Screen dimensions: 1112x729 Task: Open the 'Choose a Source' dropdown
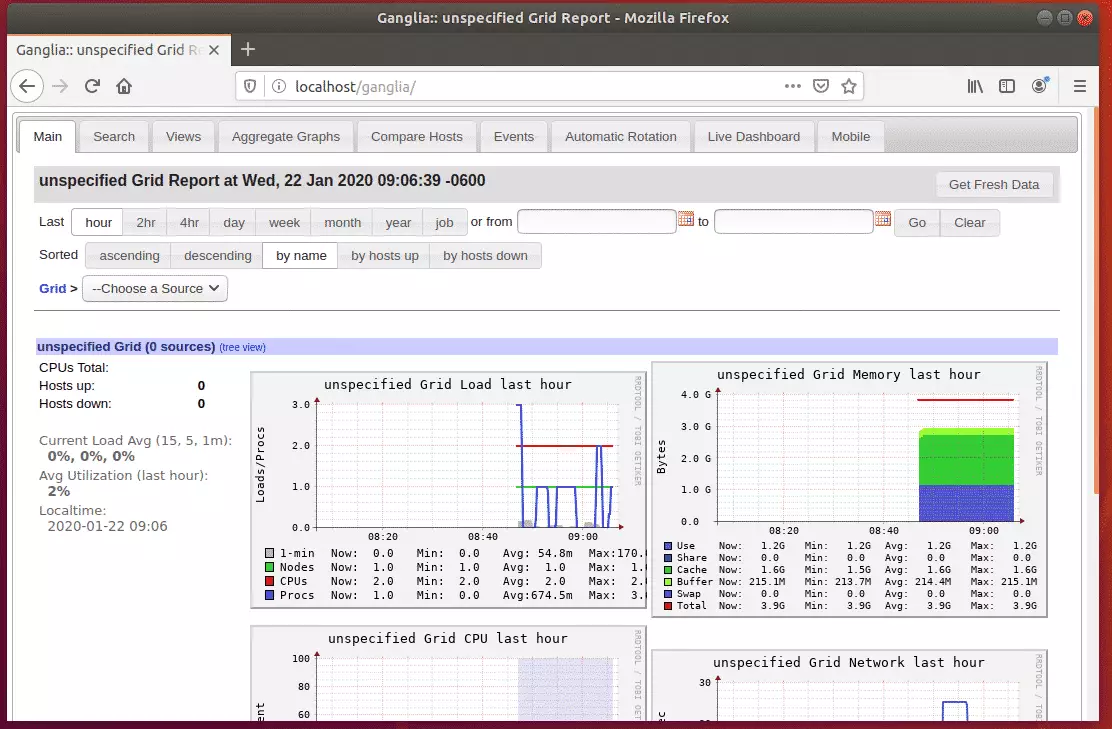pyautogui.click(x=155, y=289)
